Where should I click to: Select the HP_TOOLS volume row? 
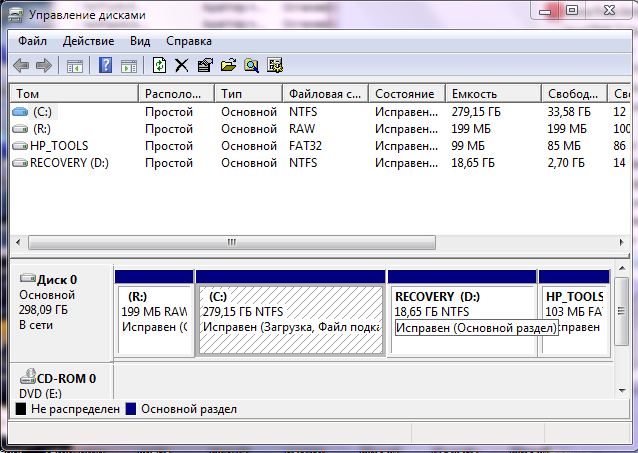click(320, 146)
